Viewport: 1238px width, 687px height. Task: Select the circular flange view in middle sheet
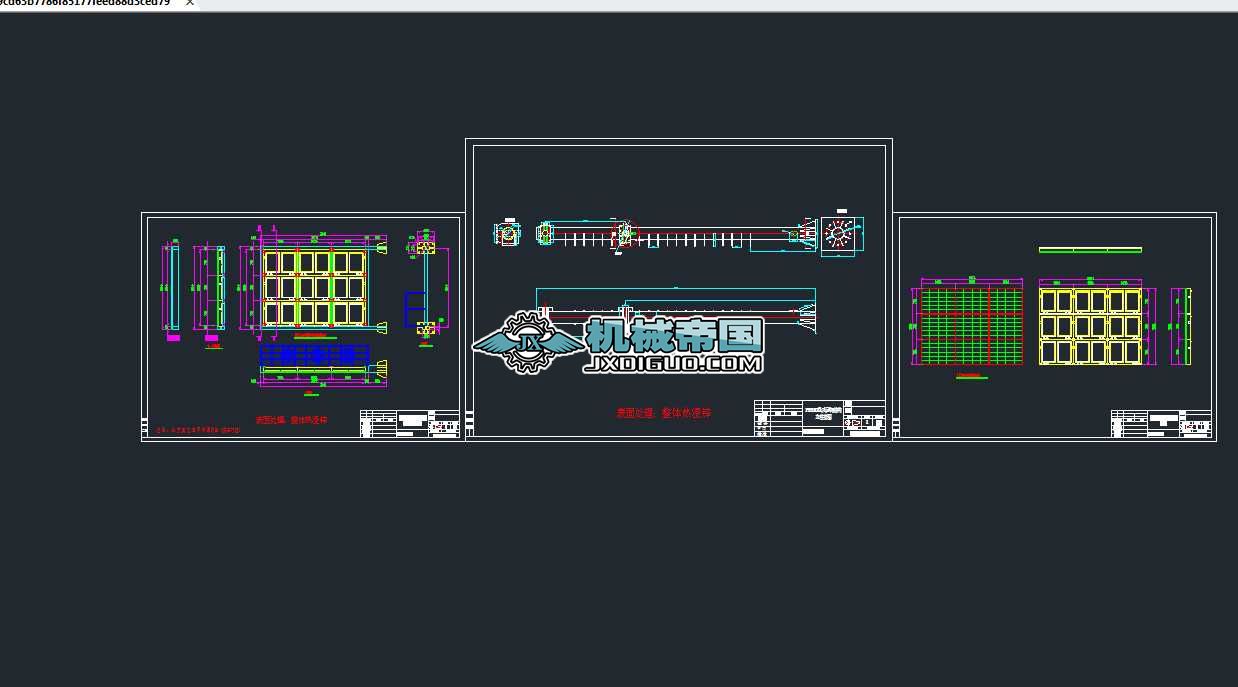pos(838,234)
